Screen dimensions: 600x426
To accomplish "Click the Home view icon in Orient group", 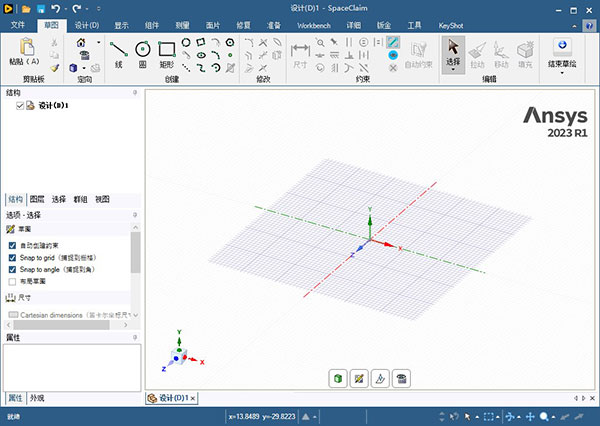I will click(81, 43).
